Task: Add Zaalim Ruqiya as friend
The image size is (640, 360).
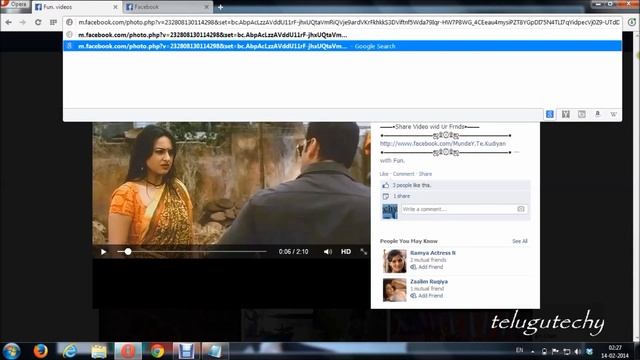Action: coord(427,296)
